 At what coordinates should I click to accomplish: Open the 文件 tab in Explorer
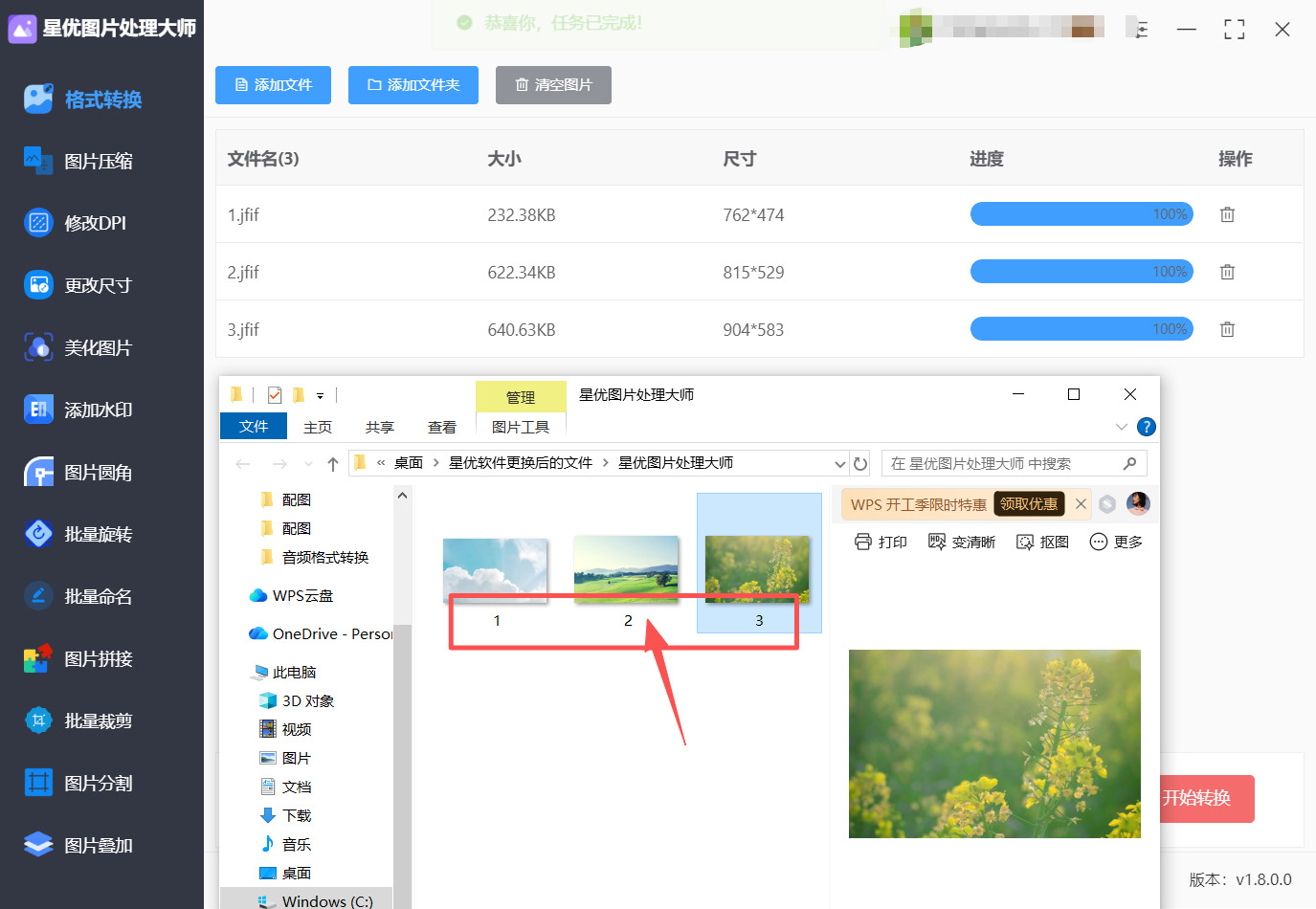pyautogui.click(x=254, y=426)
